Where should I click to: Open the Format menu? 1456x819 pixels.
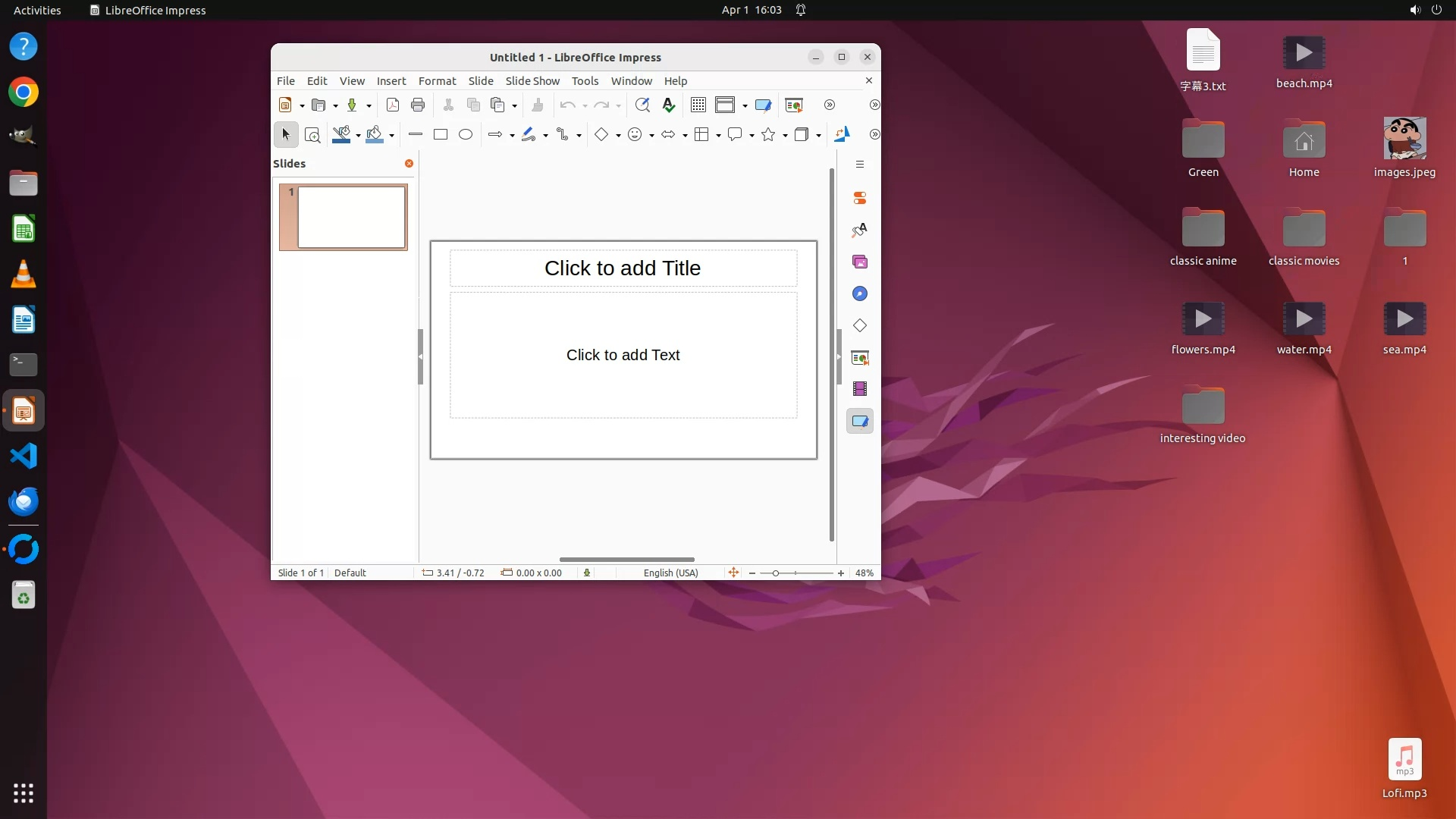pos(437,81)
